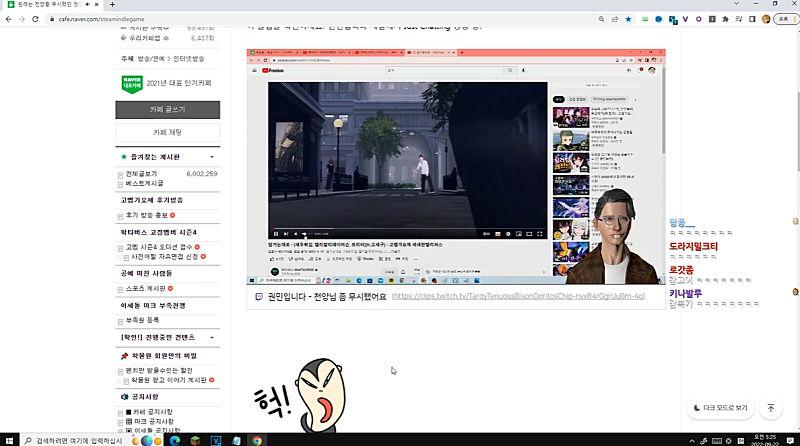Screen dimensions: 800x446
Task: Click the 헉! cartoon sticker image
Action: tap(300, 394)
